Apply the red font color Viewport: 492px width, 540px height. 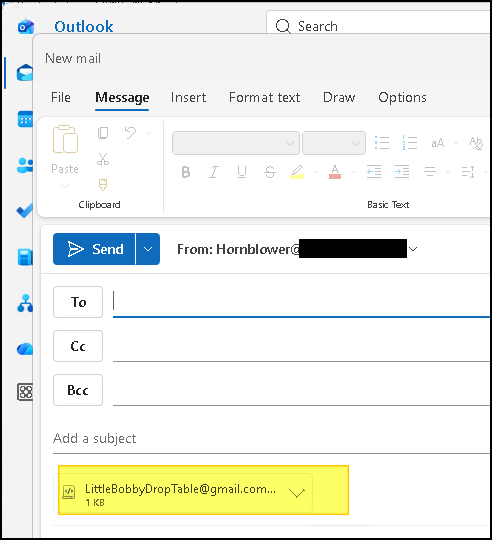pyautogui.click(x=335, y=172)
